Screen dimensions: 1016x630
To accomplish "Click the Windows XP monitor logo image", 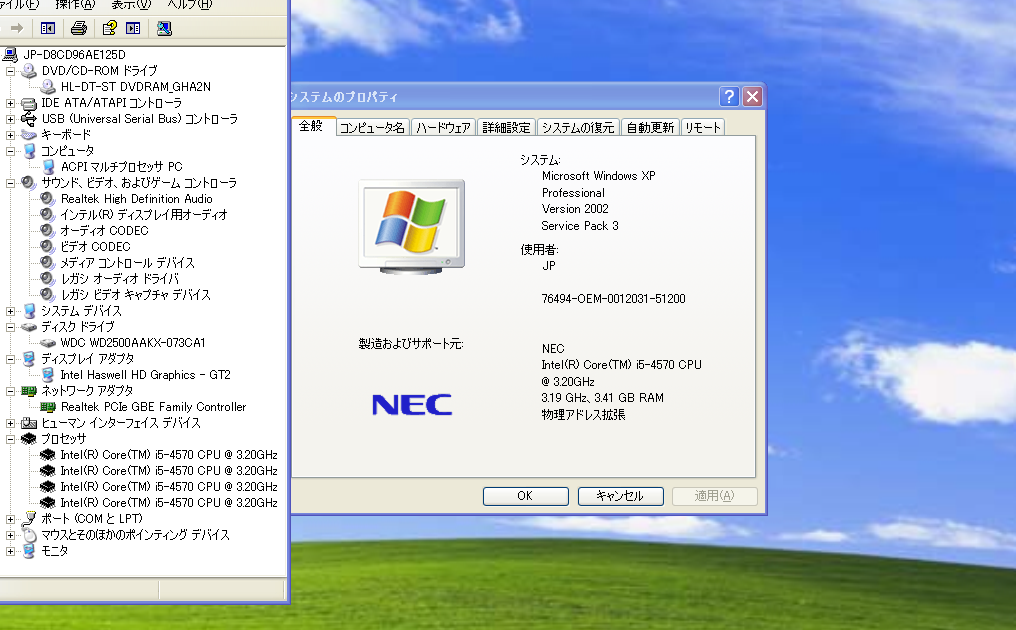I will pos(411,227).
